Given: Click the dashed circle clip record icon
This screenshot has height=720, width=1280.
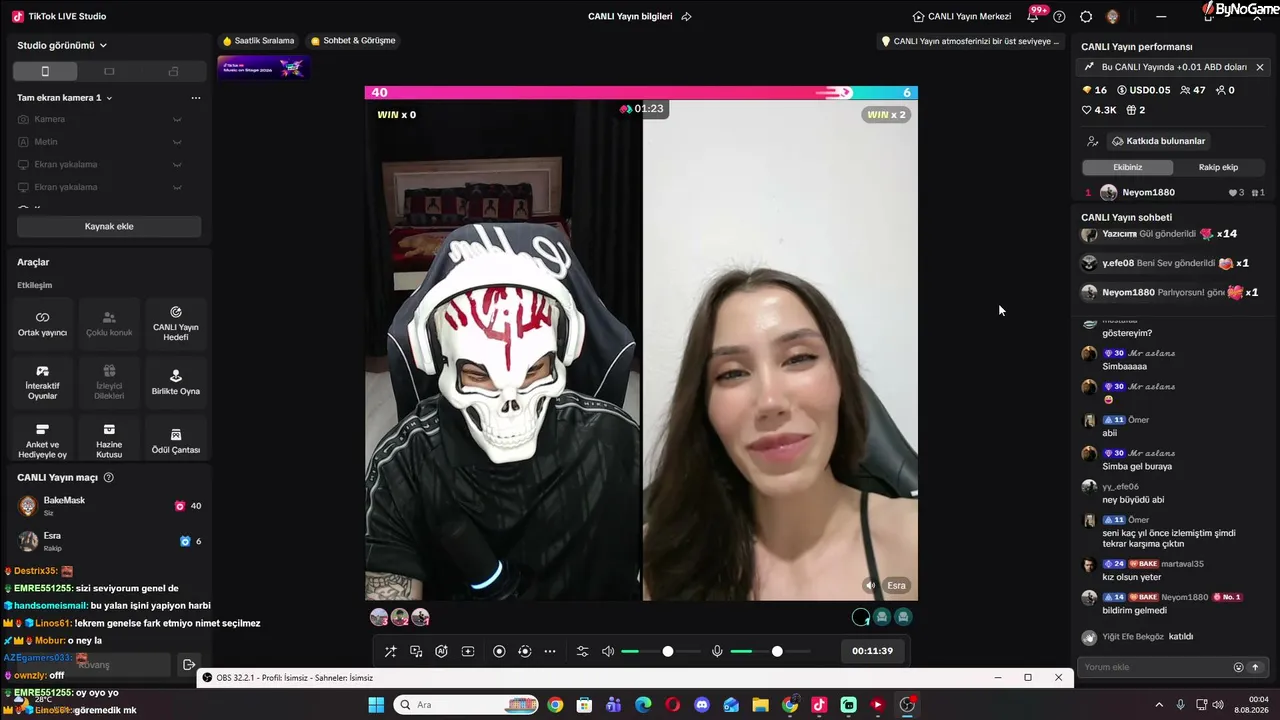Looking at the screenshot, I should pos(524,652).
